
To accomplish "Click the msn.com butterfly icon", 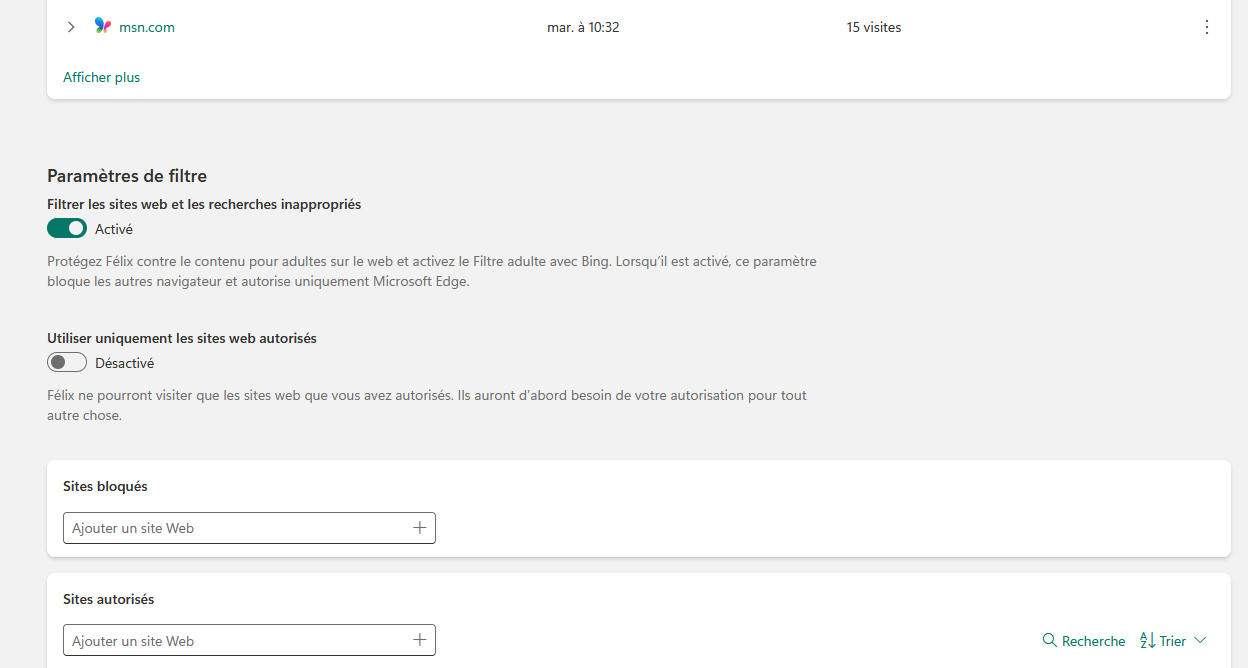I will [x=103, y=26].
